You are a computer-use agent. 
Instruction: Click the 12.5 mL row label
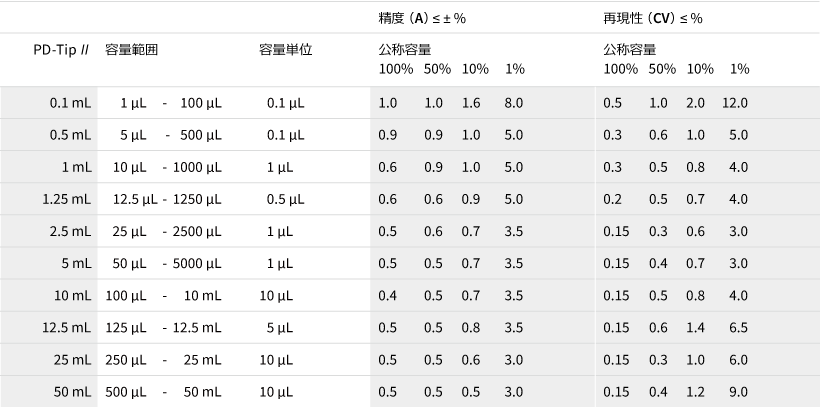pyautogui.click(x=66, y=328)
